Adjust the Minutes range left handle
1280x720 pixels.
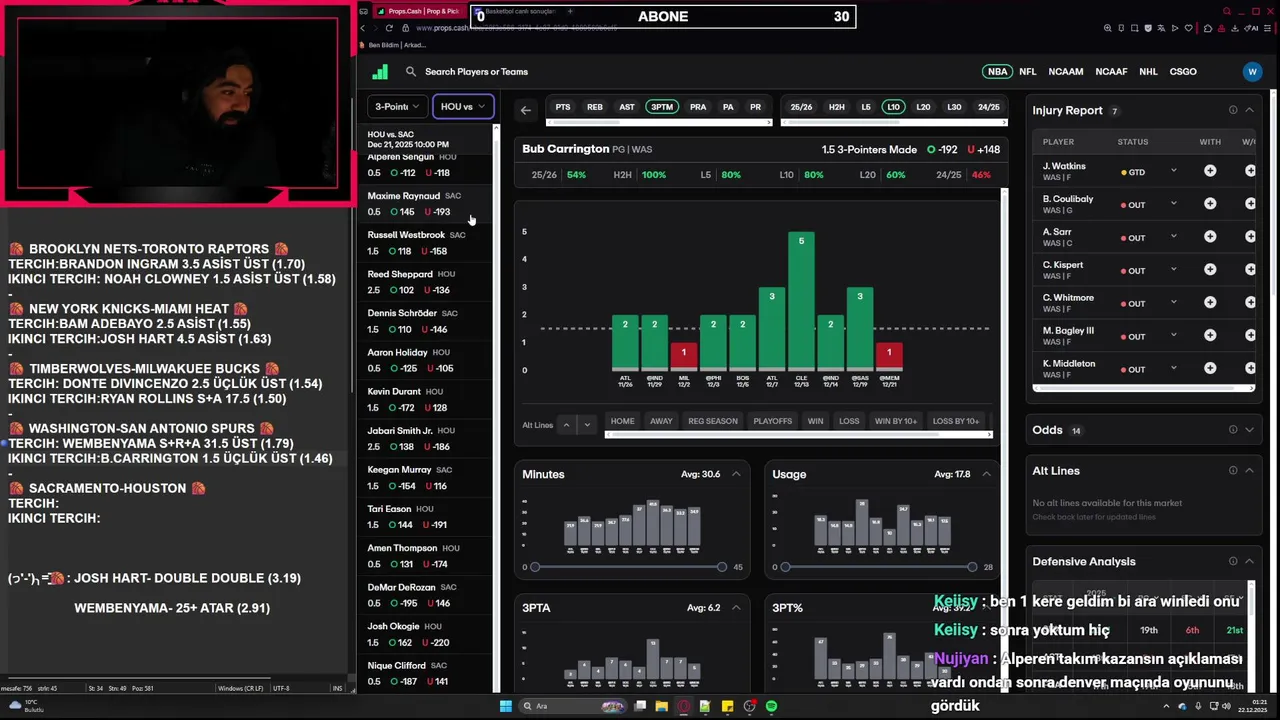[x=535, y=567]
